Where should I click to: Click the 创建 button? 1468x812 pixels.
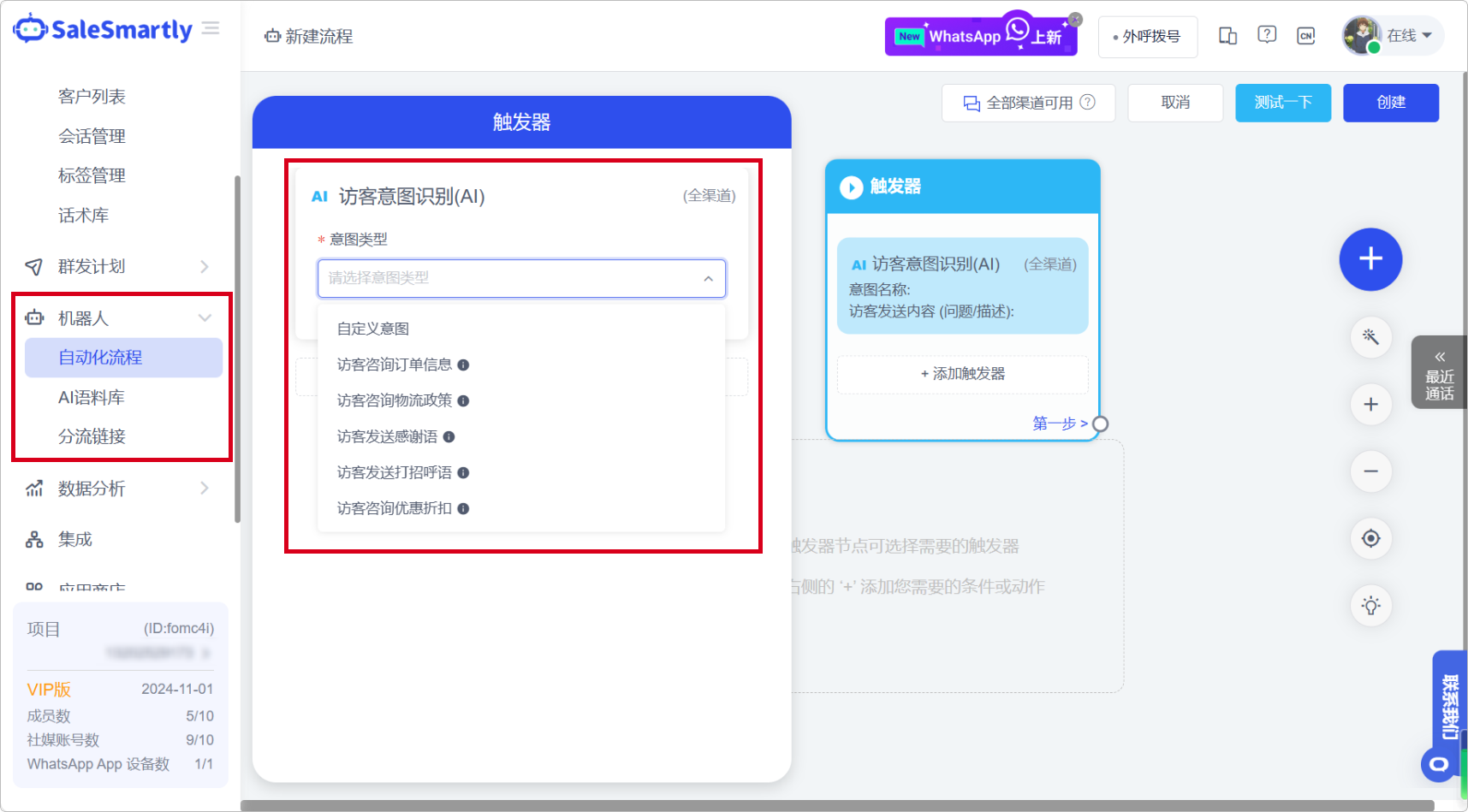coord(1390,103)
